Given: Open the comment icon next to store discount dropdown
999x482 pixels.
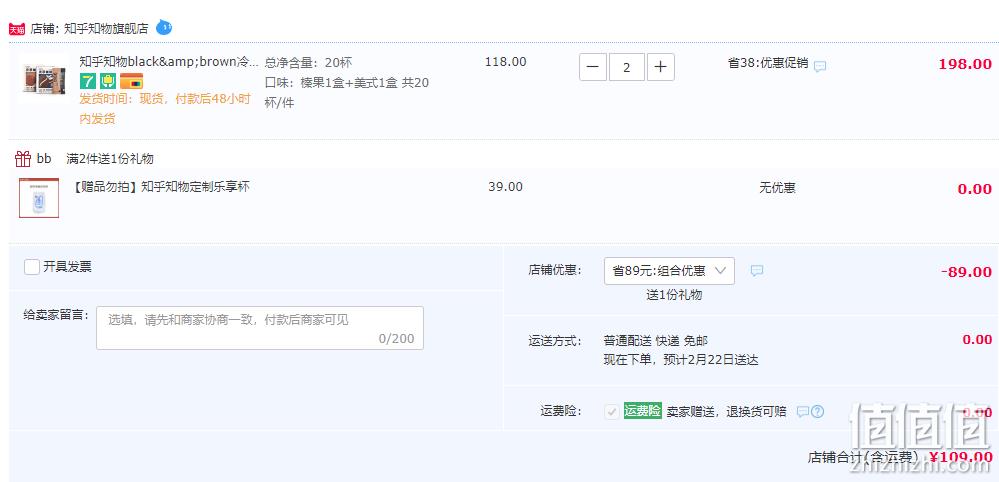Looking at the screenshot, I should coord(757,271).
